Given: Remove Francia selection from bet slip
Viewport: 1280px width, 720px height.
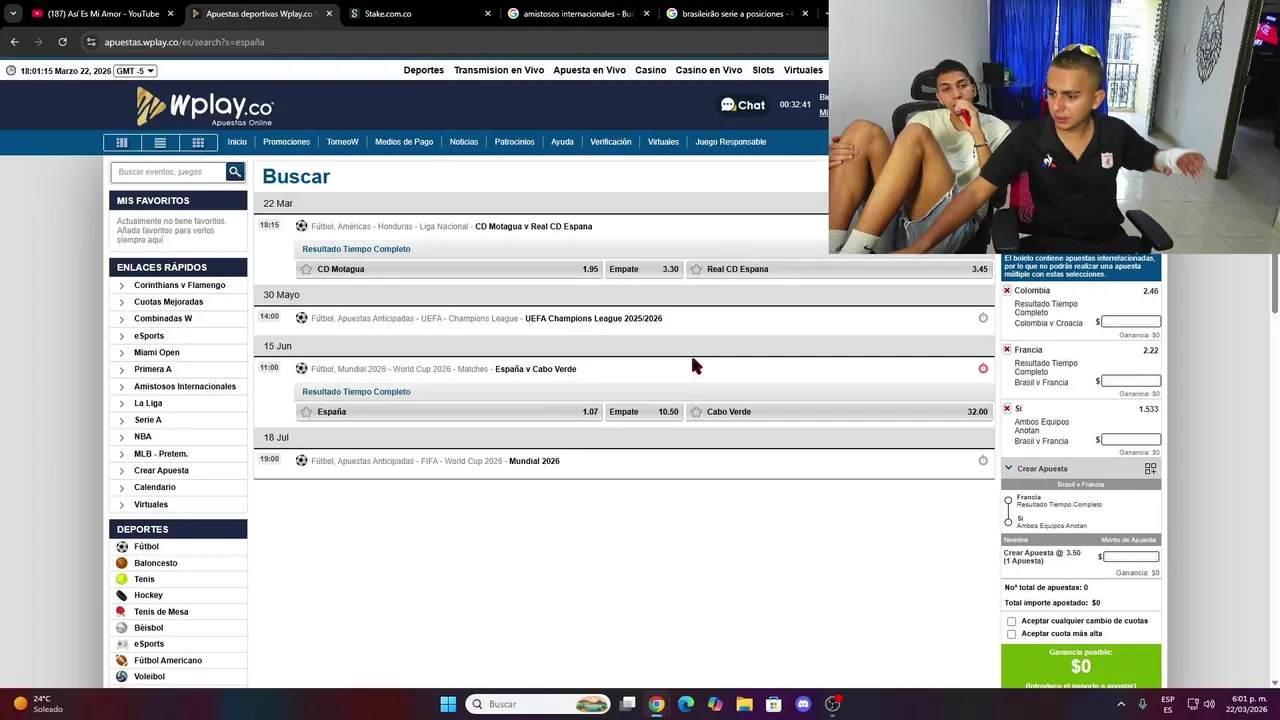Looking at the screenshot, I should (1007, 350).
